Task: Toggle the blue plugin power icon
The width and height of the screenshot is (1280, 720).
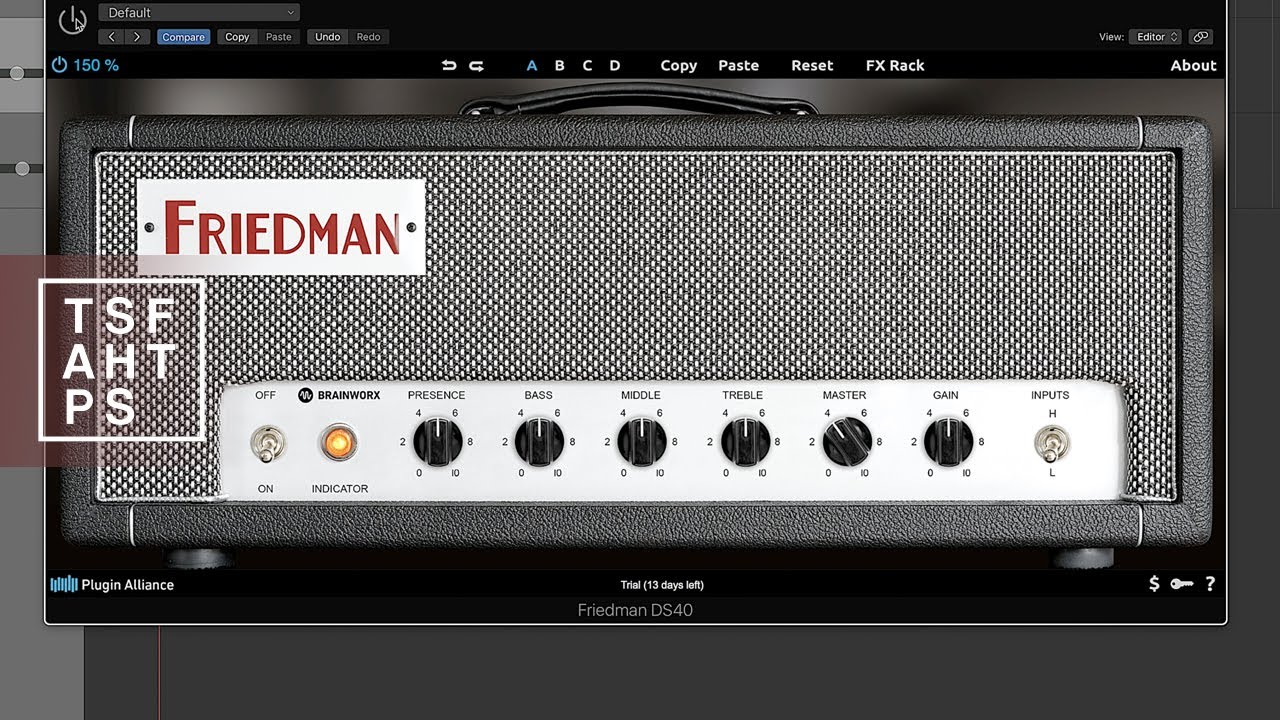Action: tap(59, 65)
